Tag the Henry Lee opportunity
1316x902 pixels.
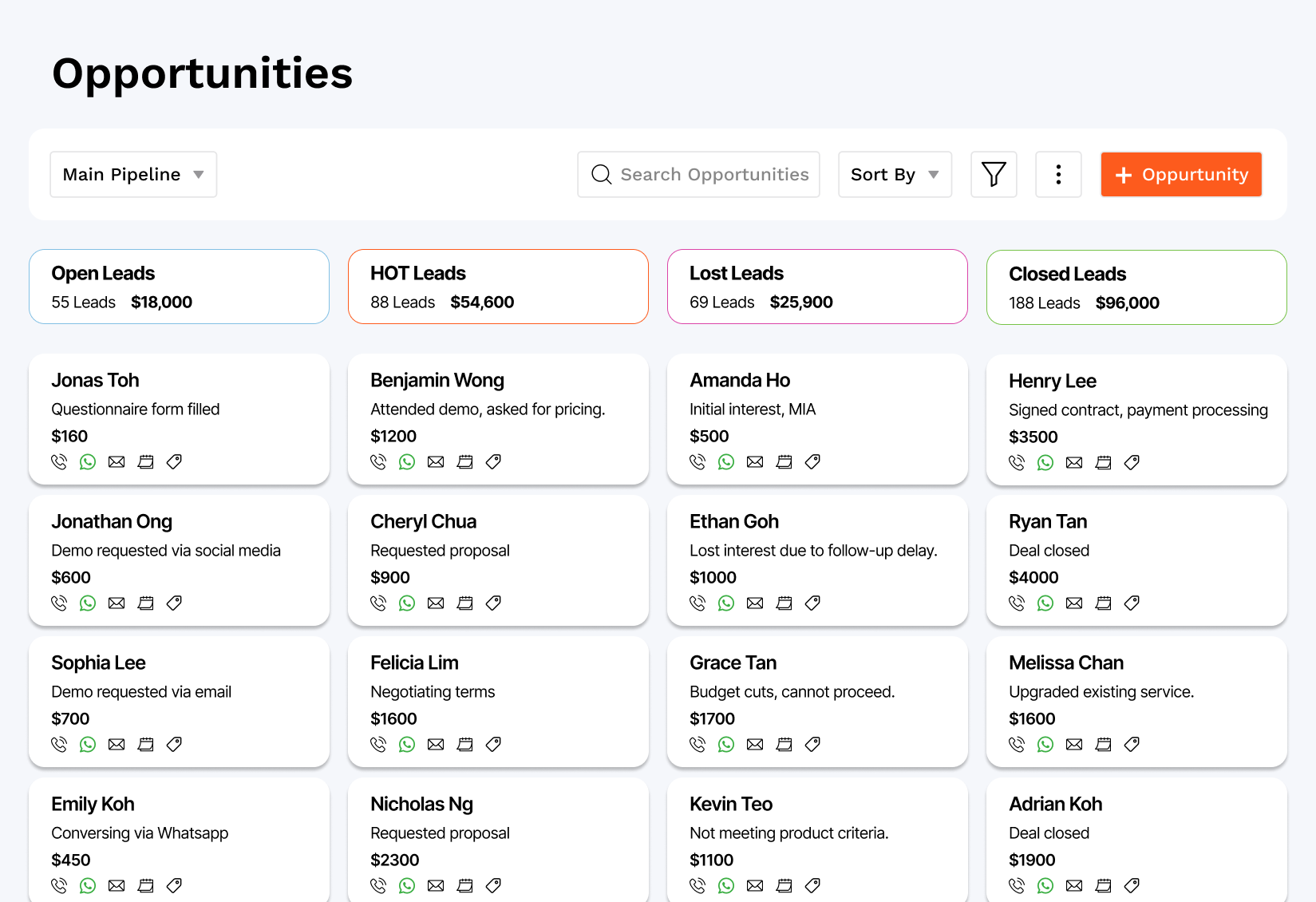pos(1132,462)
